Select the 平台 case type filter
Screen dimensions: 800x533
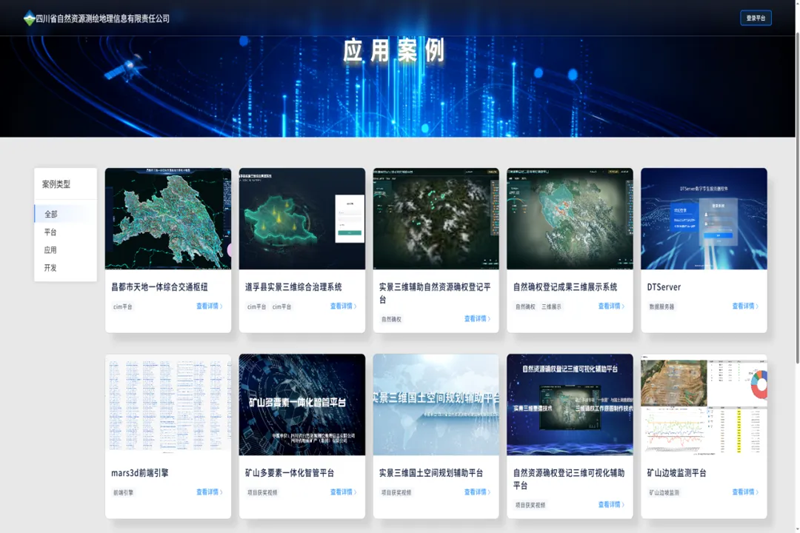click(51, 232)
